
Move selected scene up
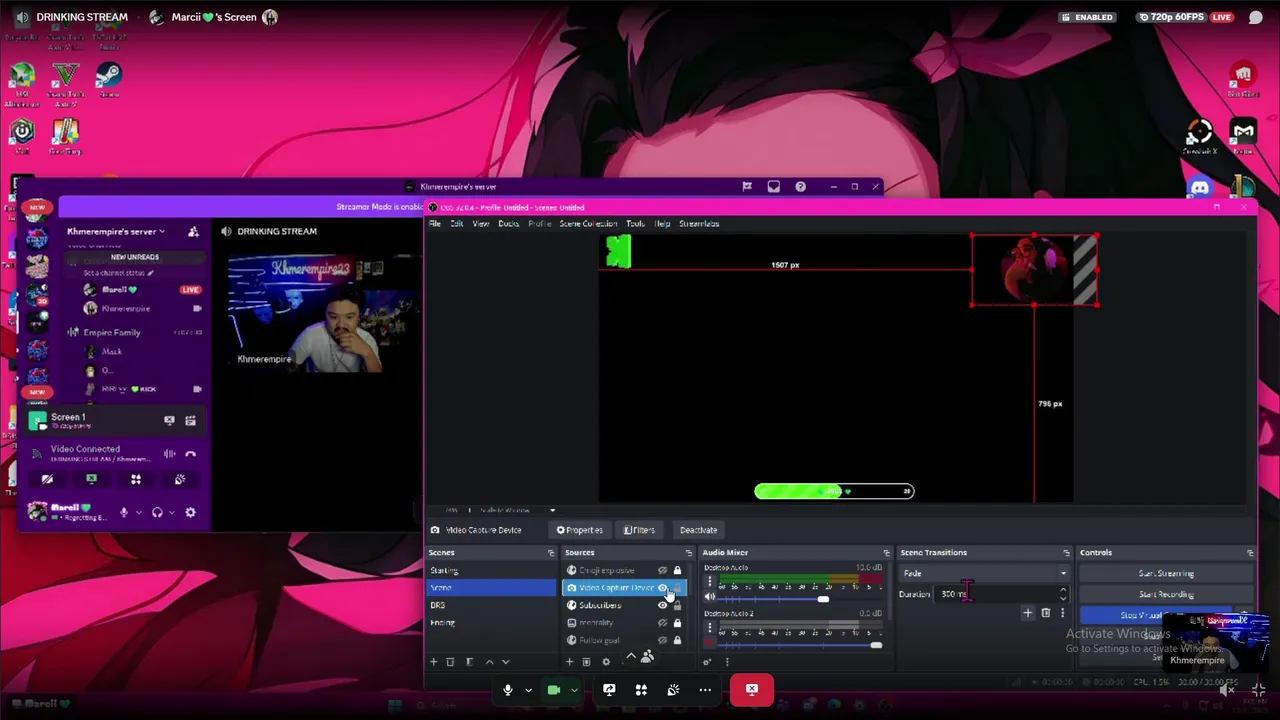click(489, 662)
